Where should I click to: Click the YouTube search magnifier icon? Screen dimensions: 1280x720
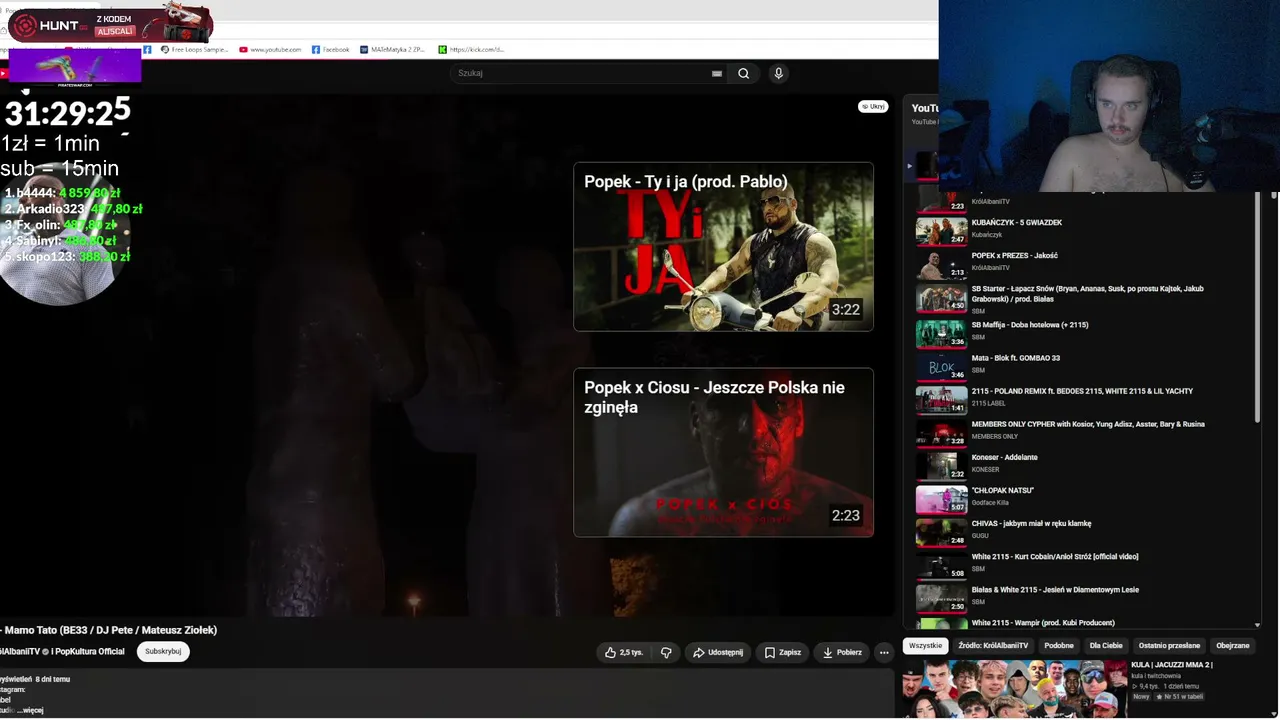pyautogui.click(x=743, y=73)
